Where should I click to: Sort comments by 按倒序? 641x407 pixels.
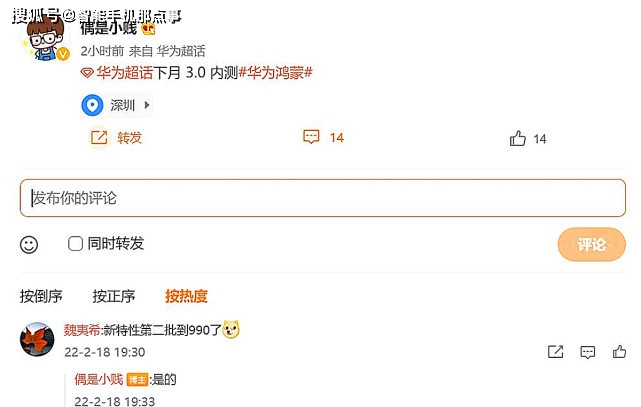pyautogui.click(x=41, y=296)
